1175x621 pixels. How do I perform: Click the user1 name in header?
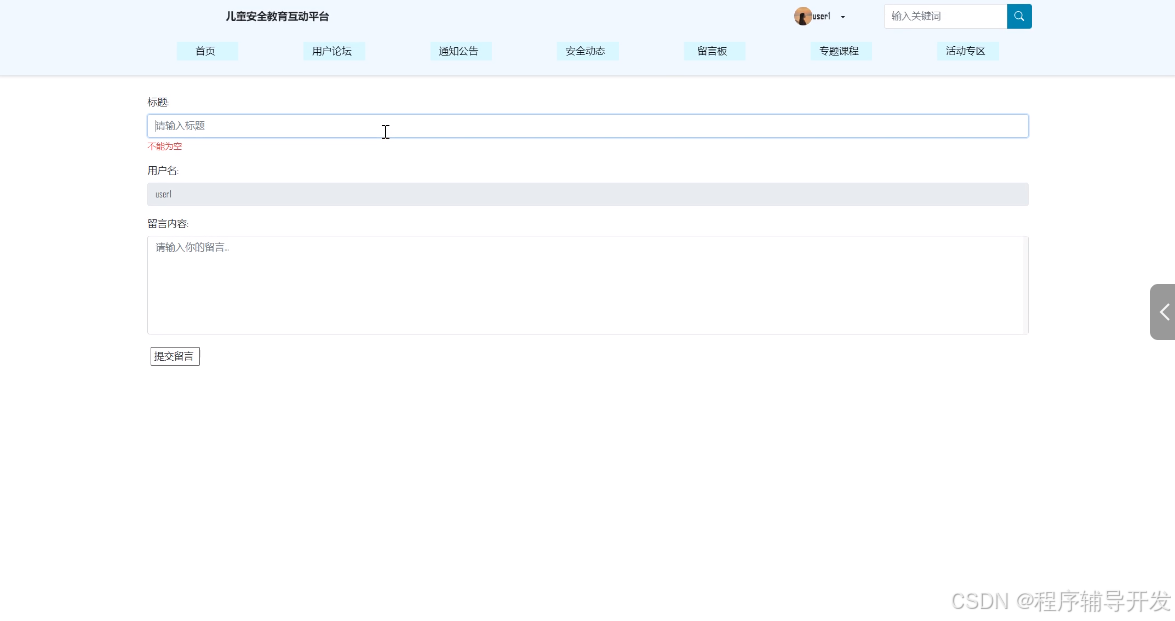click(x=822, y=16)
